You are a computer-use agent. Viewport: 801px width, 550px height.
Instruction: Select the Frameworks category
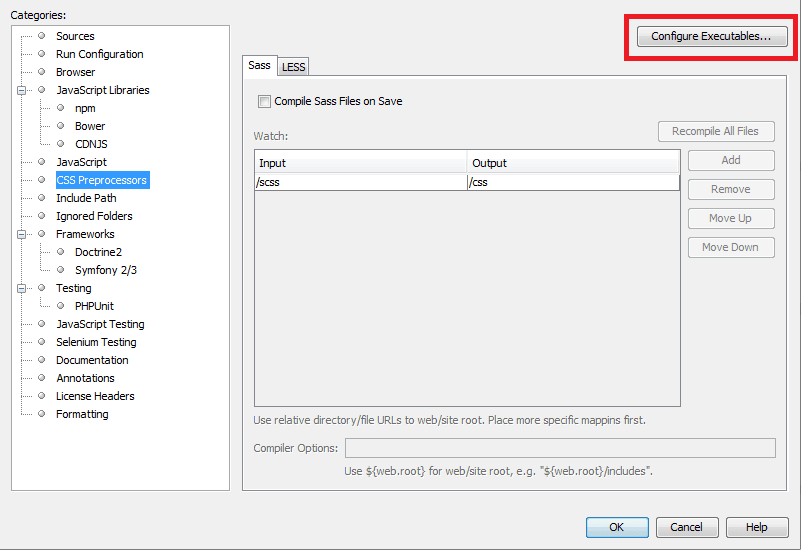pos(85,234)
